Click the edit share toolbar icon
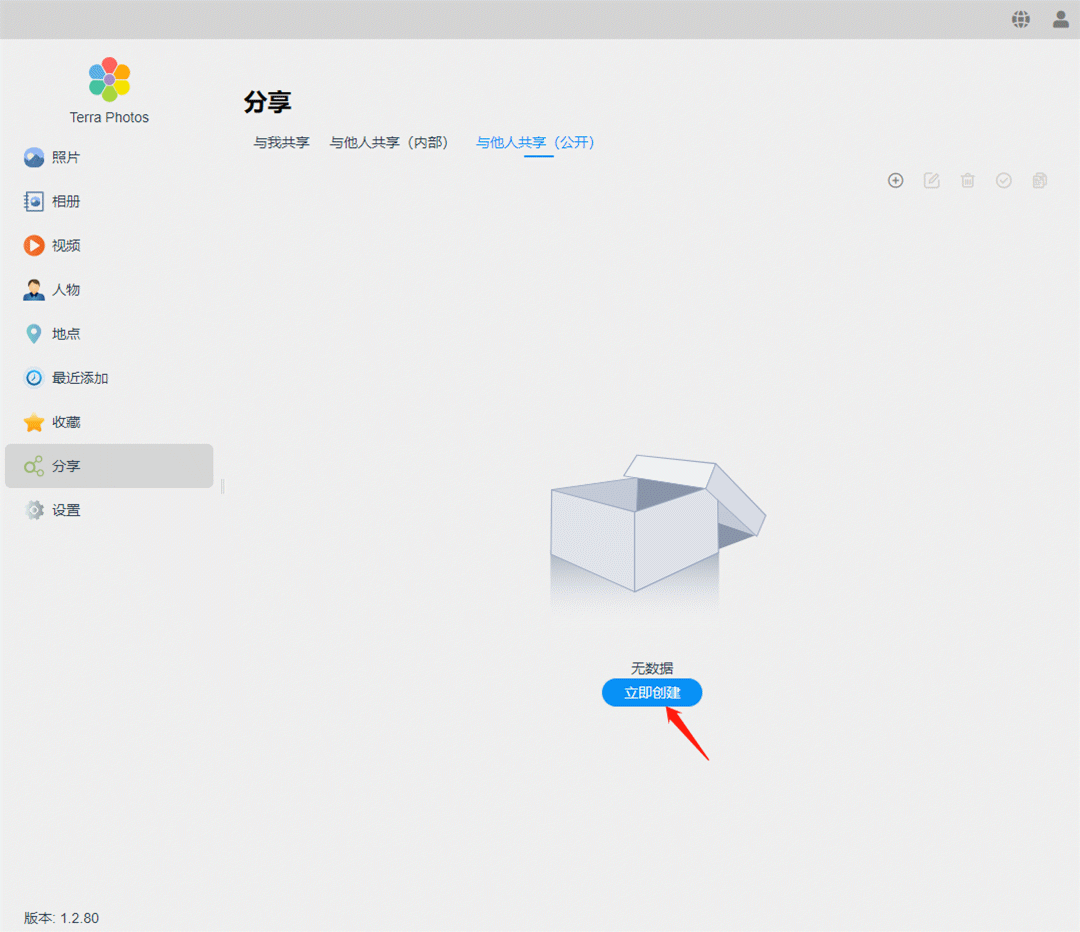Viewport: 1080px width, 932px height. click(x=931, y=180)
